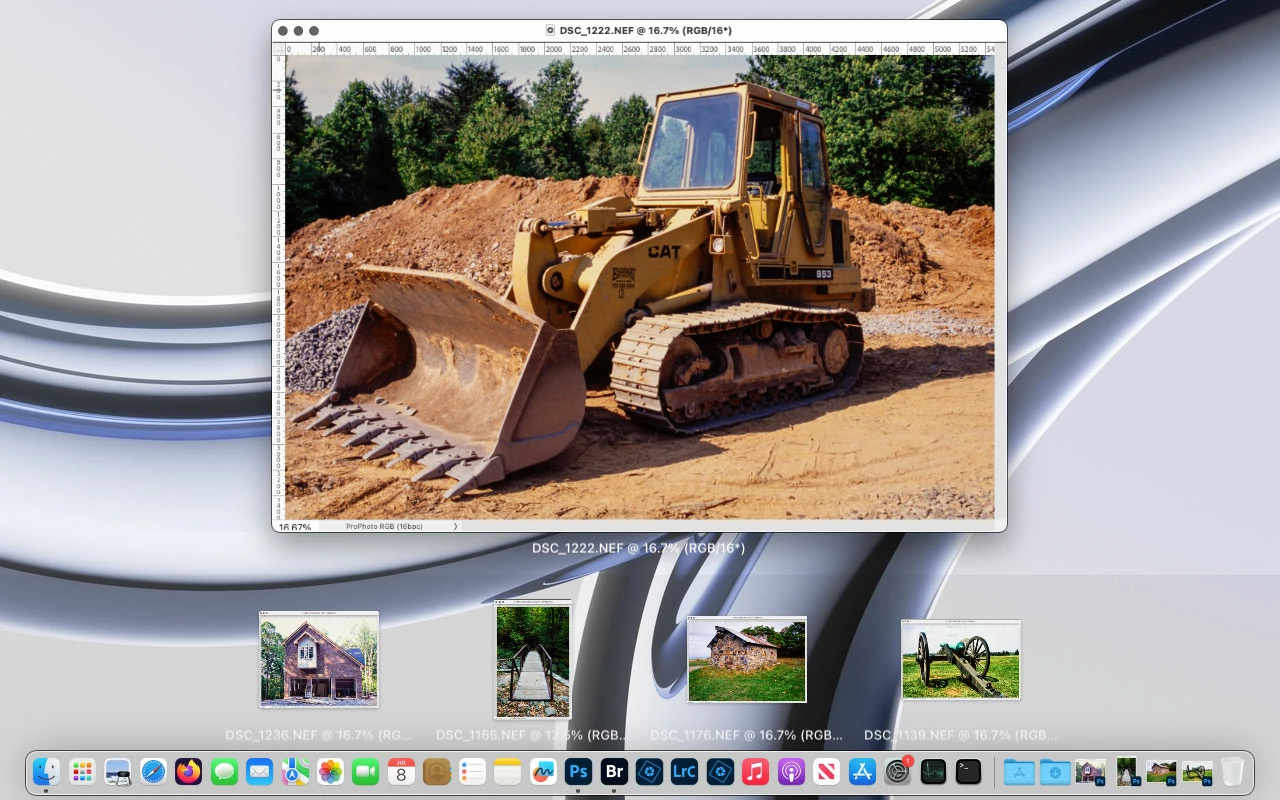1280x800 pixels.
Task: Click the 16.67% zoom level field
Action: pyautogui.click(x=295, y=527)
